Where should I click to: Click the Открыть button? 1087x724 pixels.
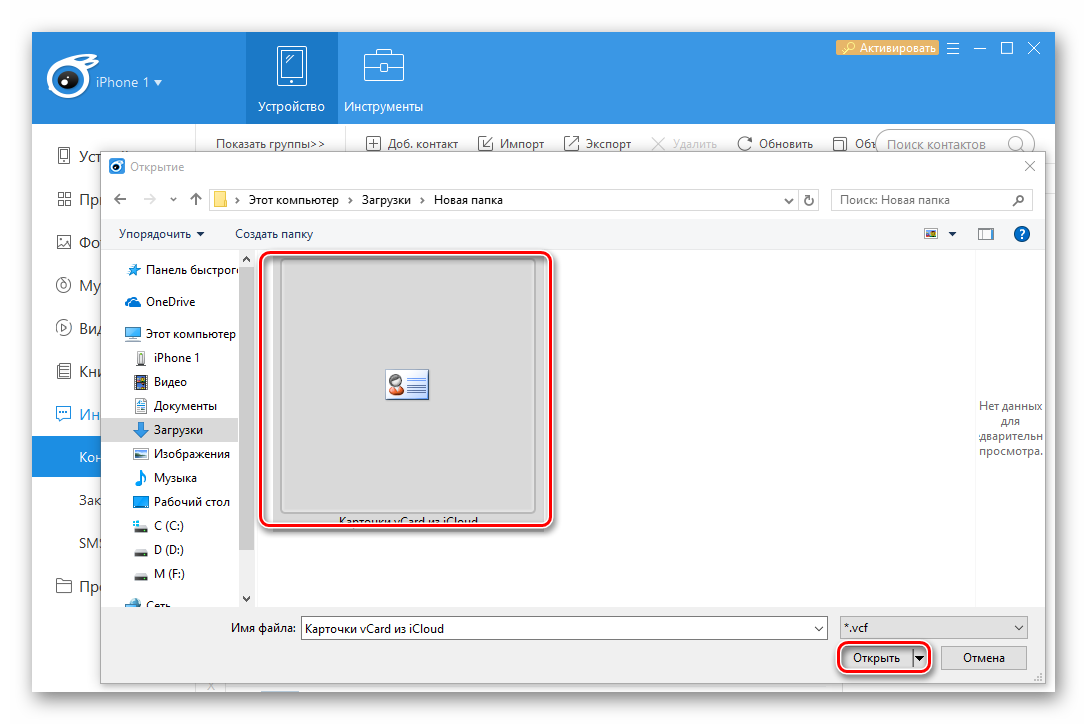875,658
